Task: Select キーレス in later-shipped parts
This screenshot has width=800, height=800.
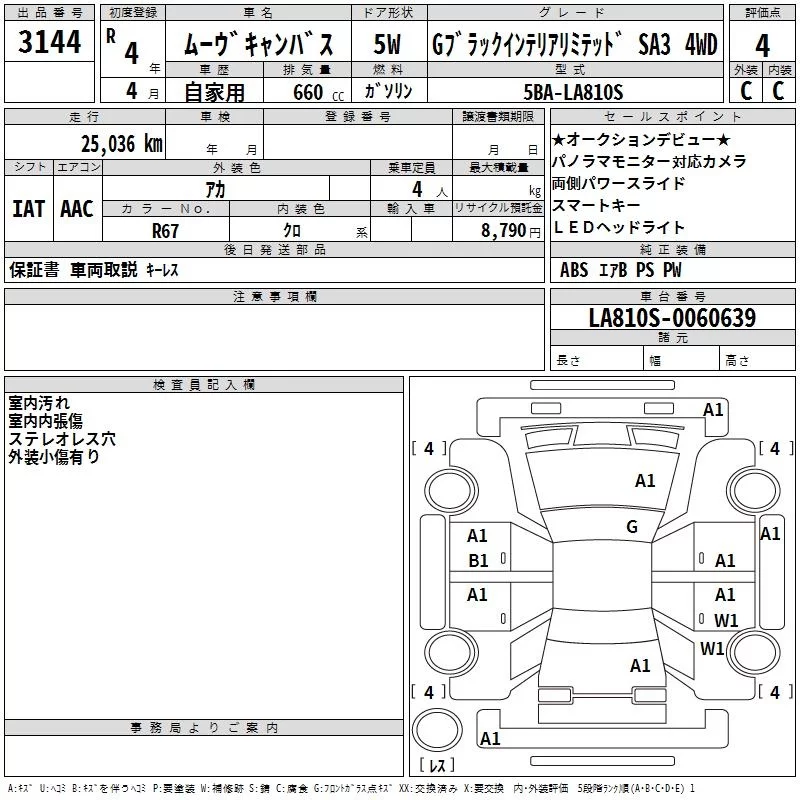Action: pos(162,270)
